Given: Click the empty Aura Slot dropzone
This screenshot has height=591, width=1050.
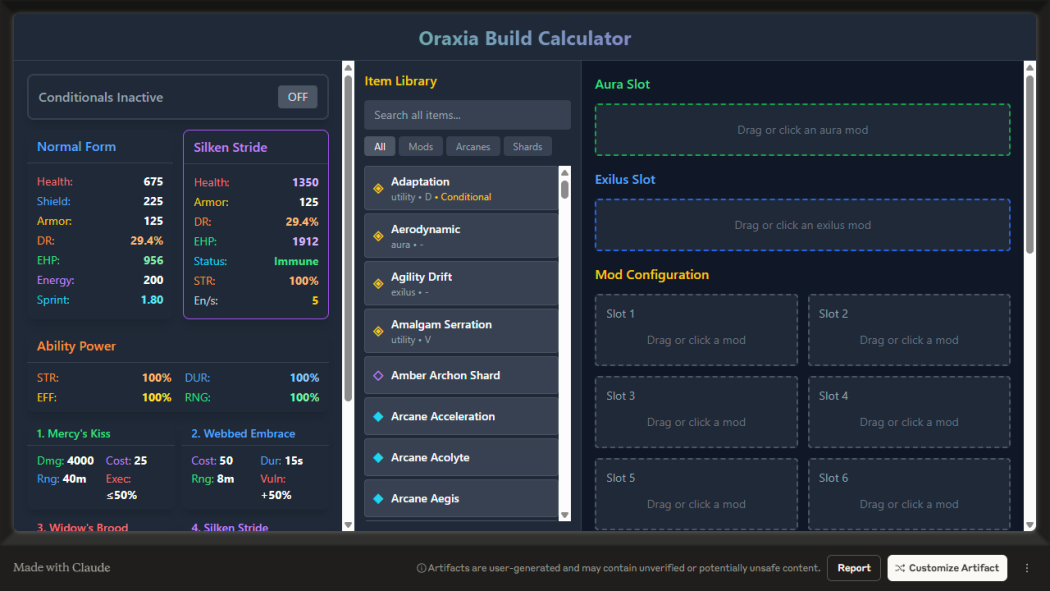Looking at the screenshot, I should (802, 130).
